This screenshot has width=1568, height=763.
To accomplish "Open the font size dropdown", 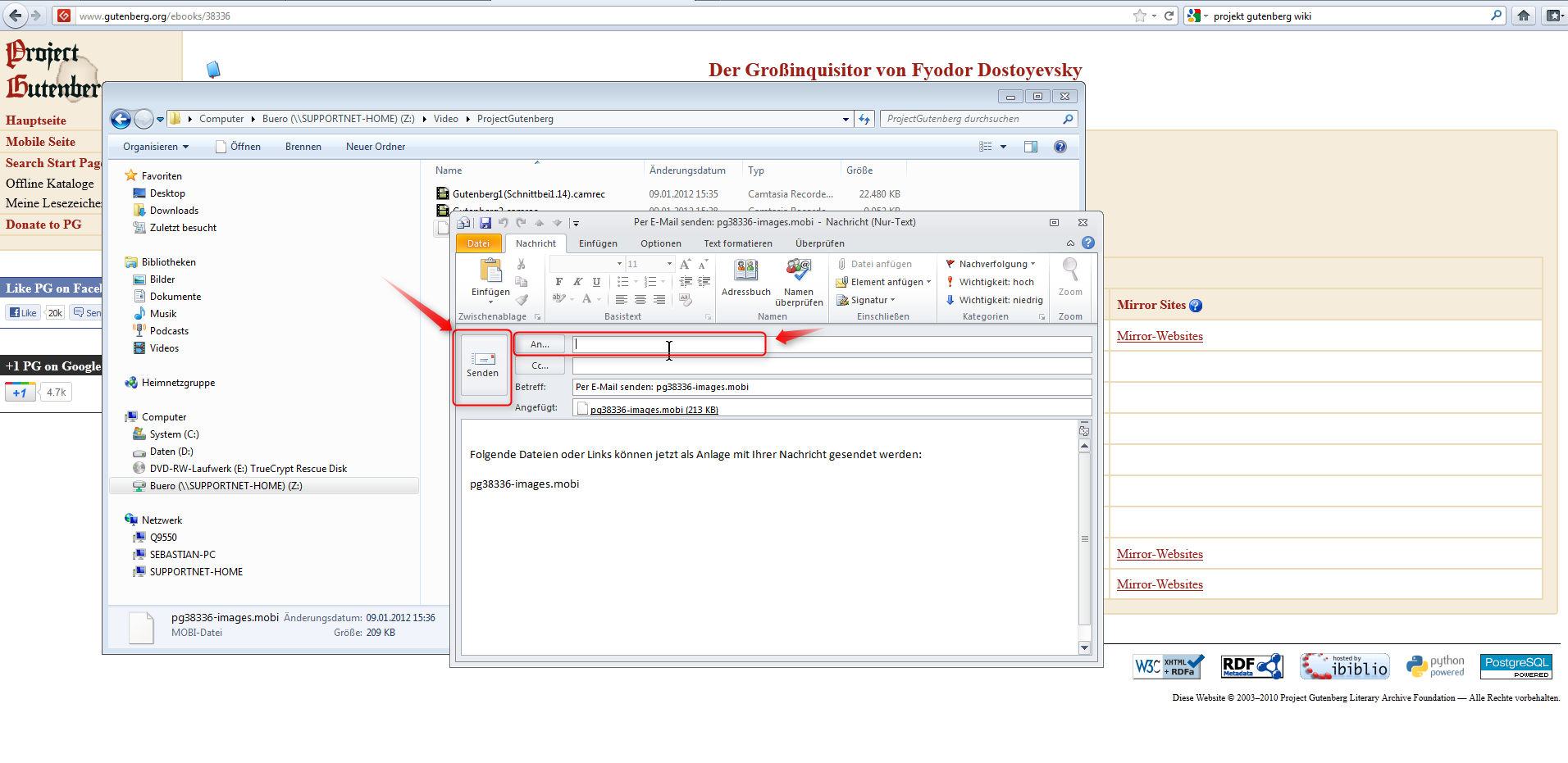I will point(669,264).
